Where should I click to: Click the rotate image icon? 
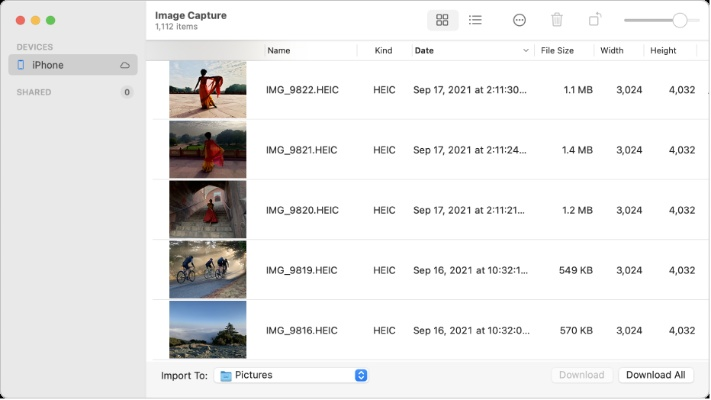[x=594, y=20]
